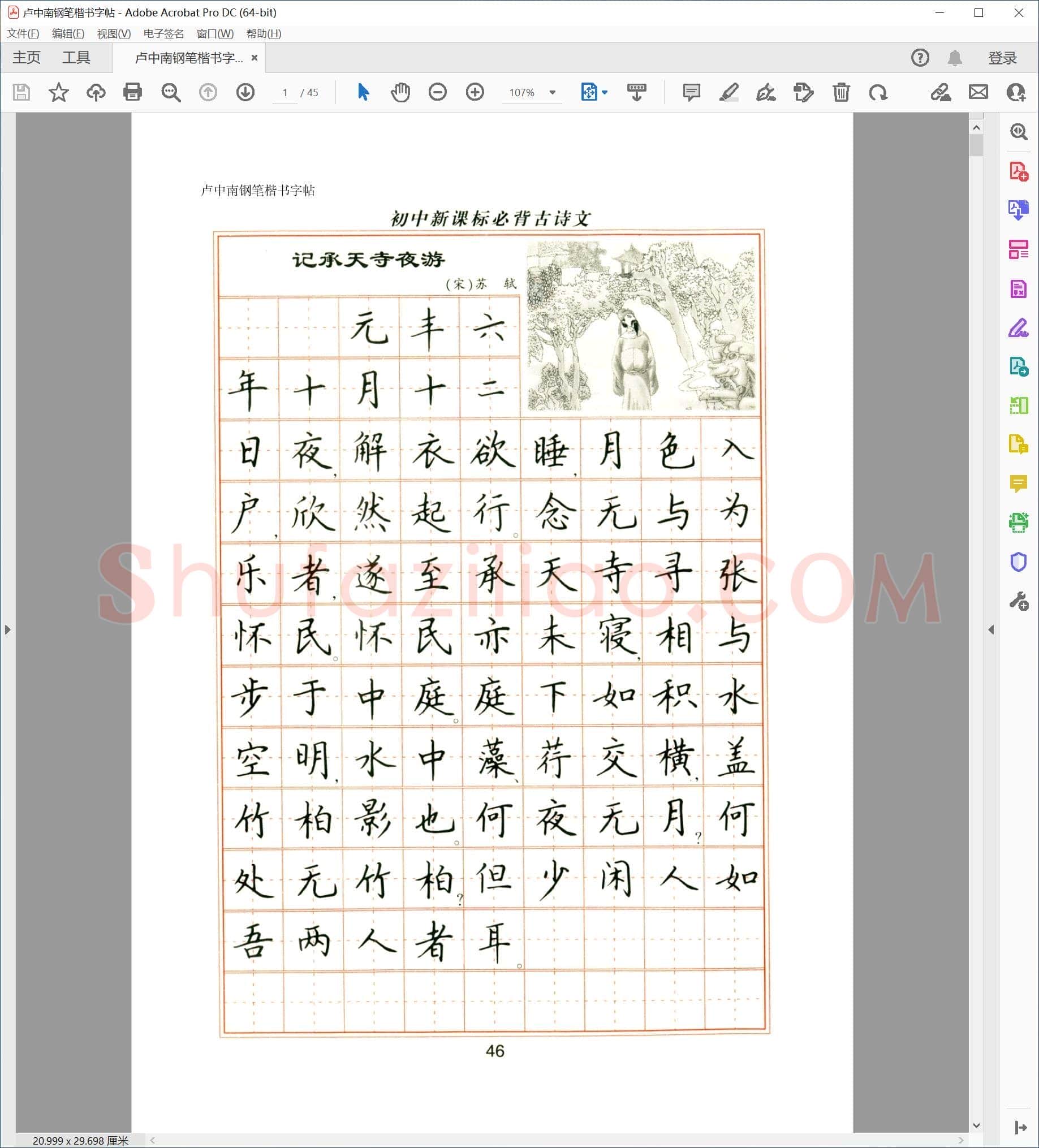1039x1148 pixels.
Task: Add bookmark with the star icon
Action: coord(59,92)
